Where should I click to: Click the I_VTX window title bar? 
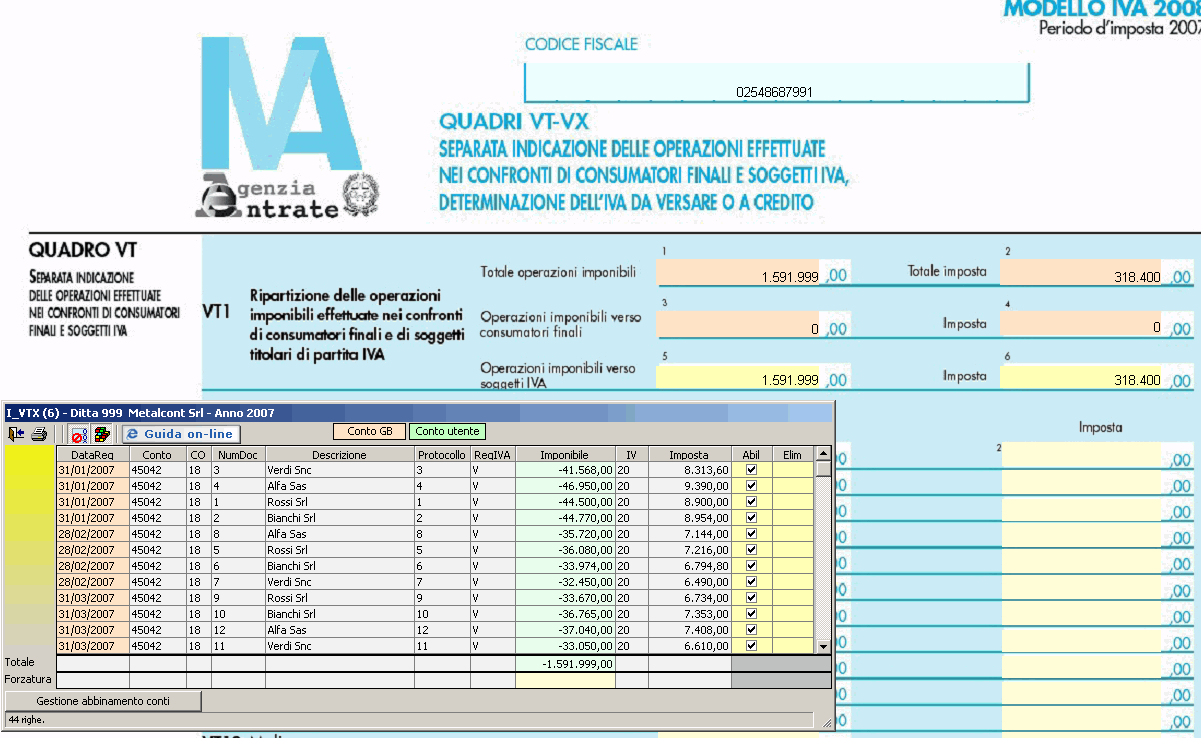pyautogui.click(x=418, y=412)
